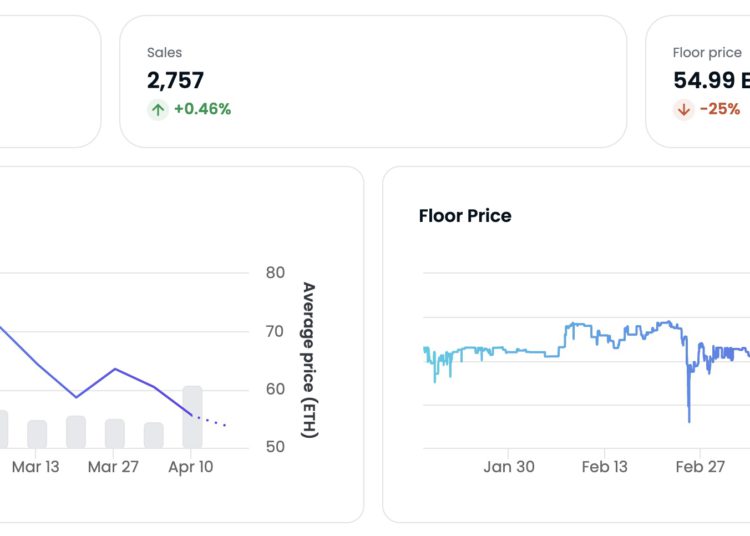Select the Sales value 2,757
Image resolution: width=750 pixels, height=536 pixels.
(x=176, y=80)
